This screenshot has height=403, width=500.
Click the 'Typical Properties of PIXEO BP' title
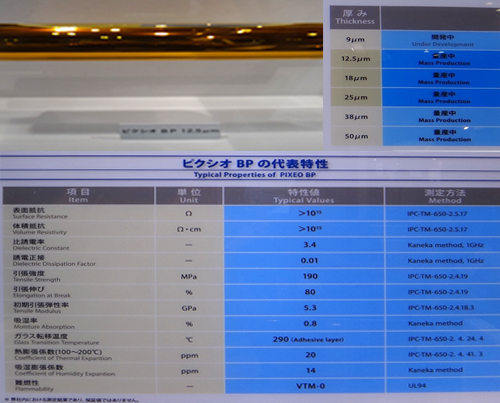pyautogui.click(x=255, y=175)
